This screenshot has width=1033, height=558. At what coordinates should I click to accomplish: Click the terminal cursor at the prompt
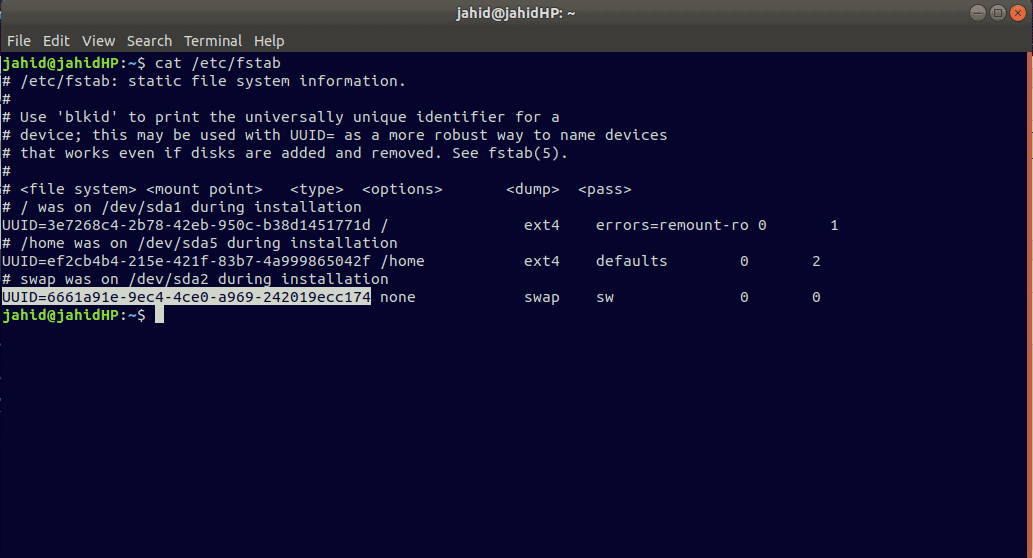(x=159, y=315)
